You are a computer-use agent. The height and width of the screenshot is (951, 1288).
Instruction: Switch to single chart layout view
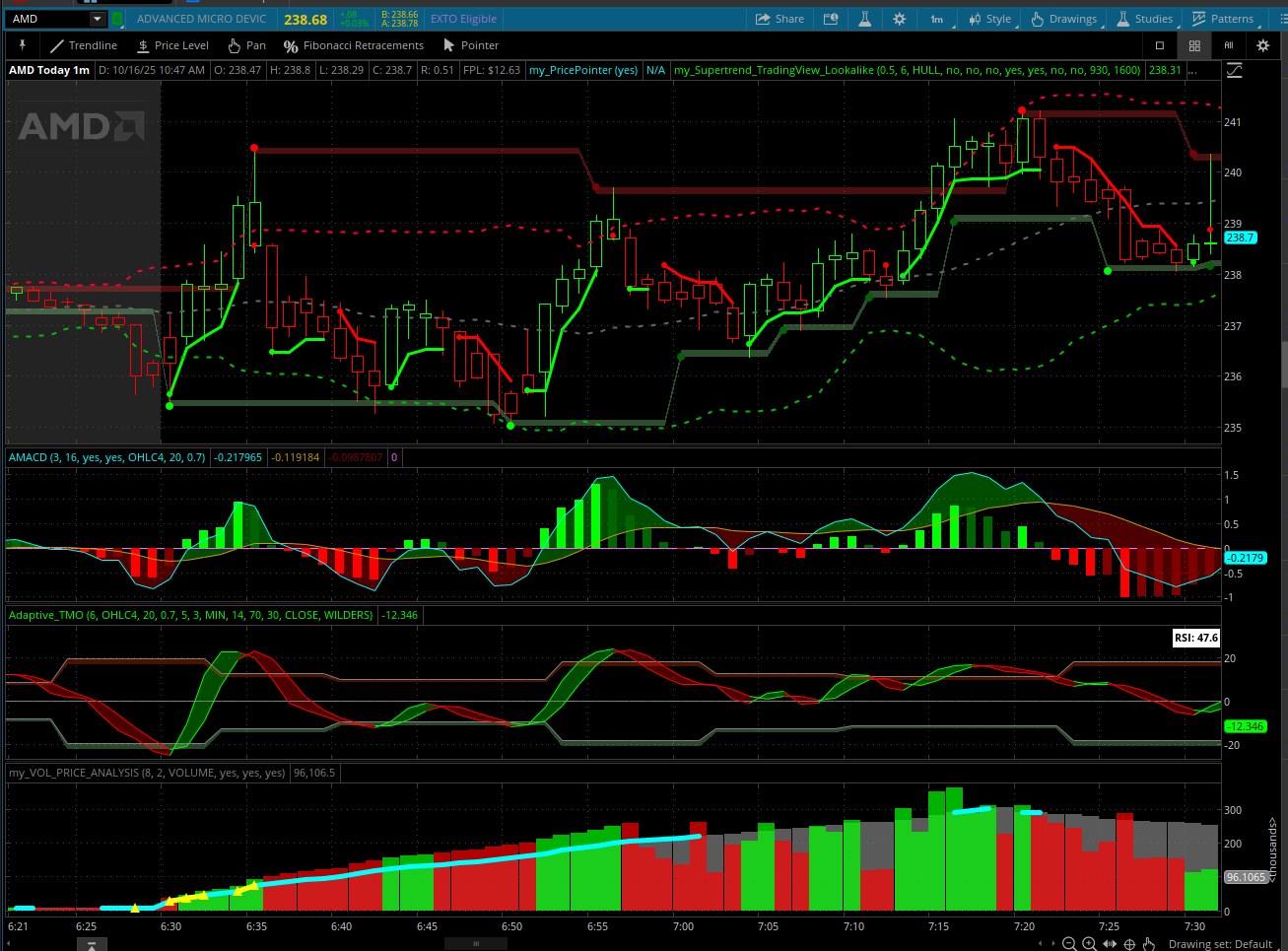pyautogui.click(x=1160, y=45)
